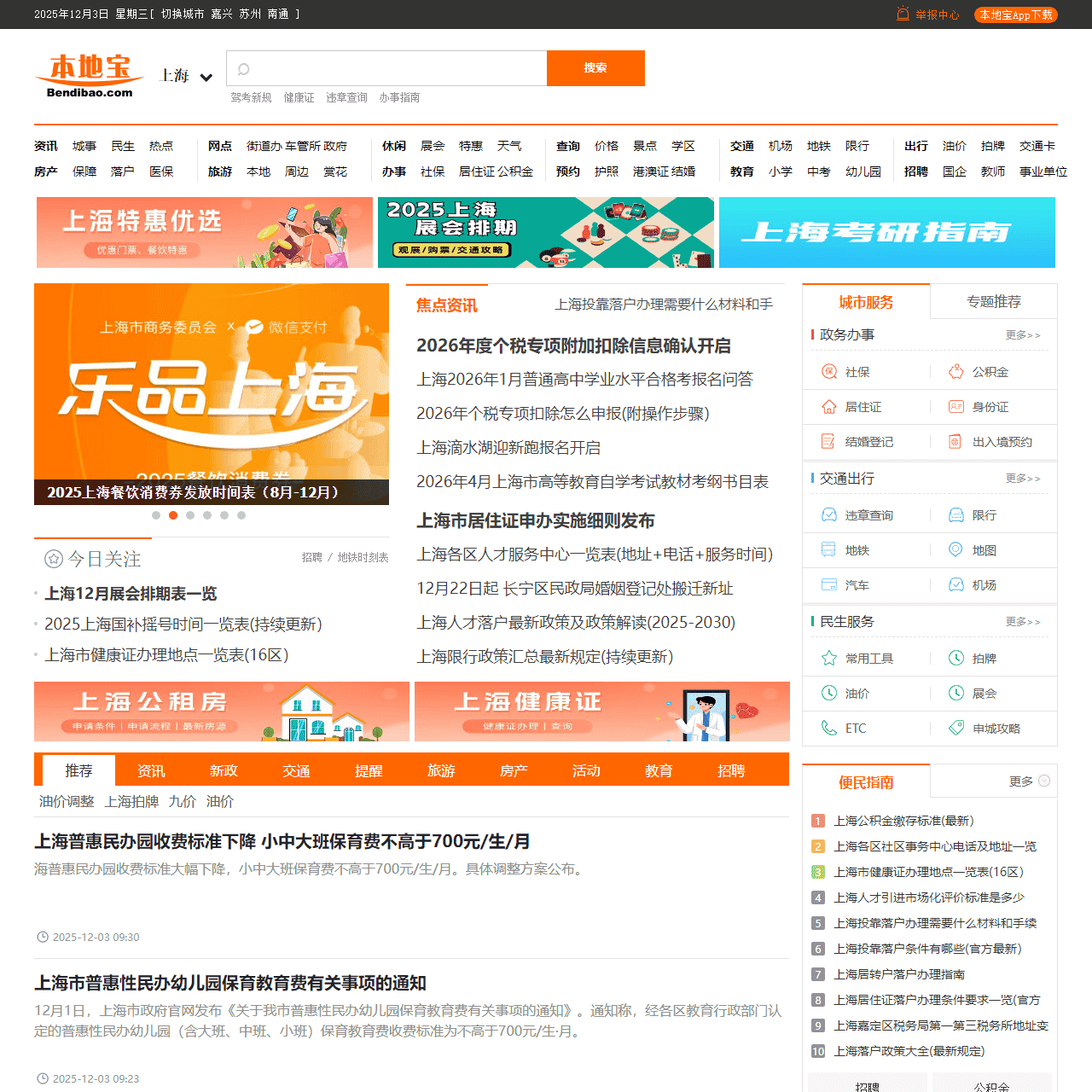Viewport: 1092px width, 1092px height.
Task: Expand the 上海 city selector dropdown
Action: pyautogui.click(x=185, y=76)
